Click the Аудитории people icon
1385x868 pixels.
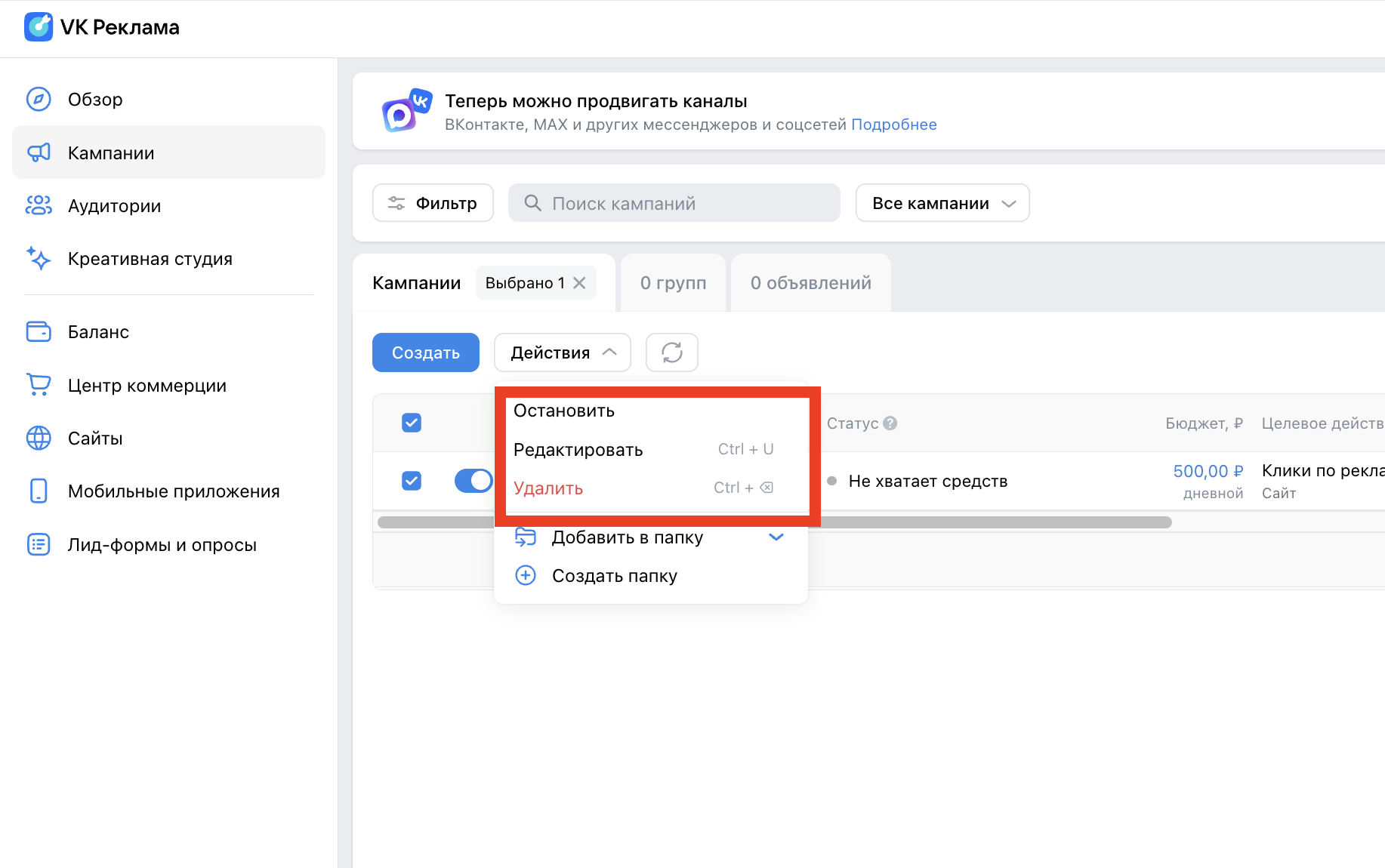point(39,205)
